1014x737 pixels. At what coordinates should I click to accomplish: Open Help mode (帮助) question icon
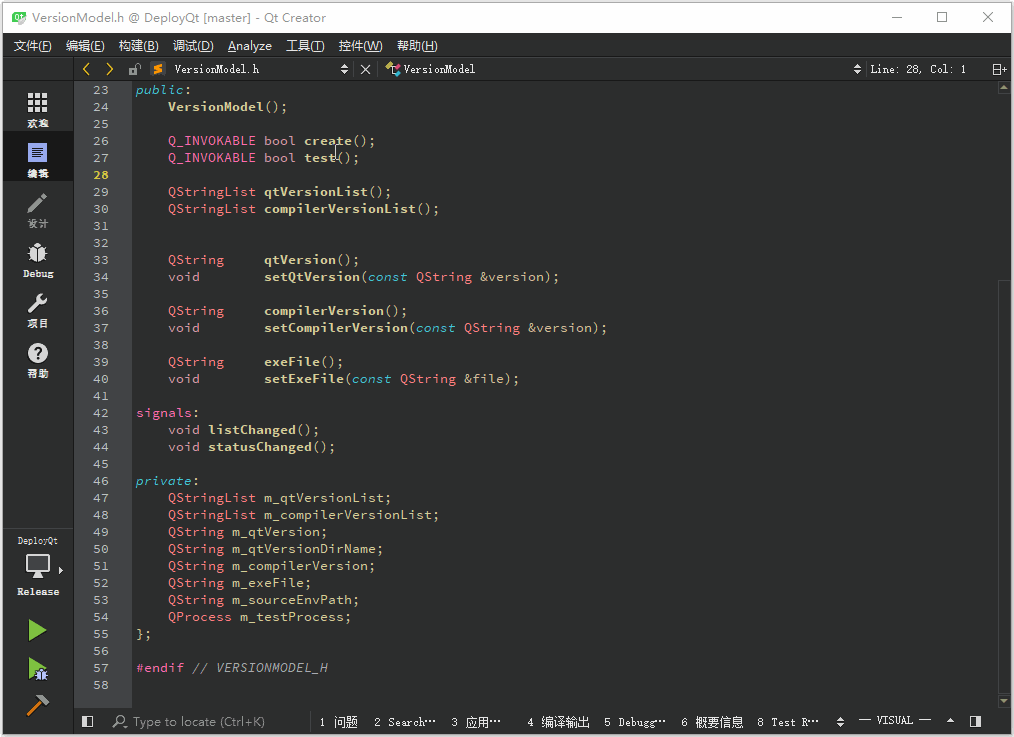point(38,353)
